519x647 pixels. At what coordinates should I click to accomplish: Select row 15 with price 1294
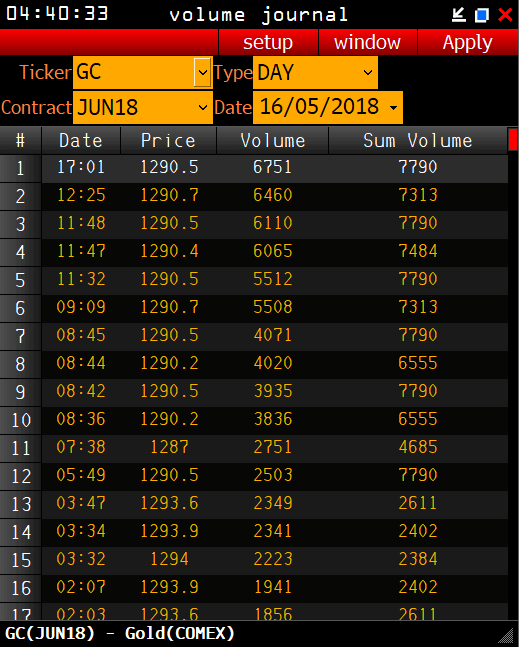[x=254, y=560]
